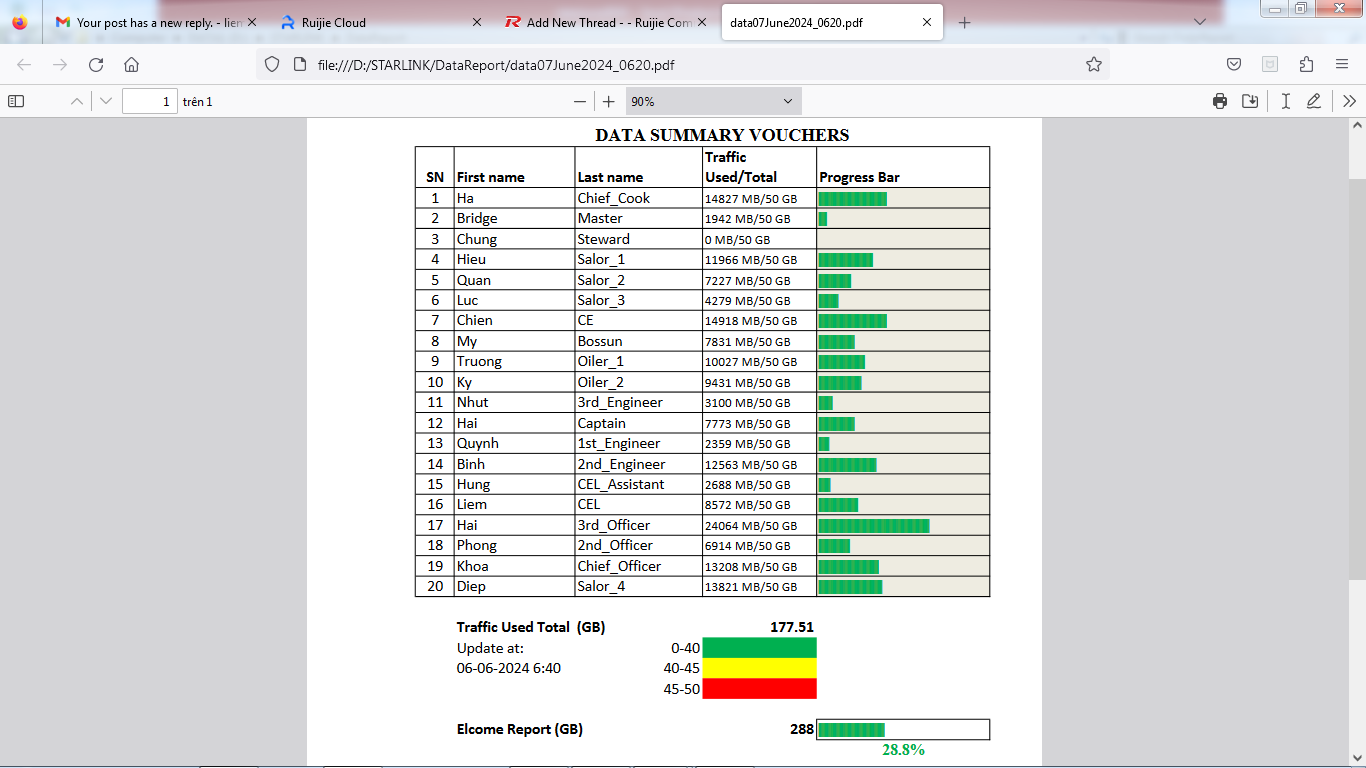The height and width of the screenshot is (768, 1366).
Task: Open the list all tabs dropdown
Action: coord(1200,21)
